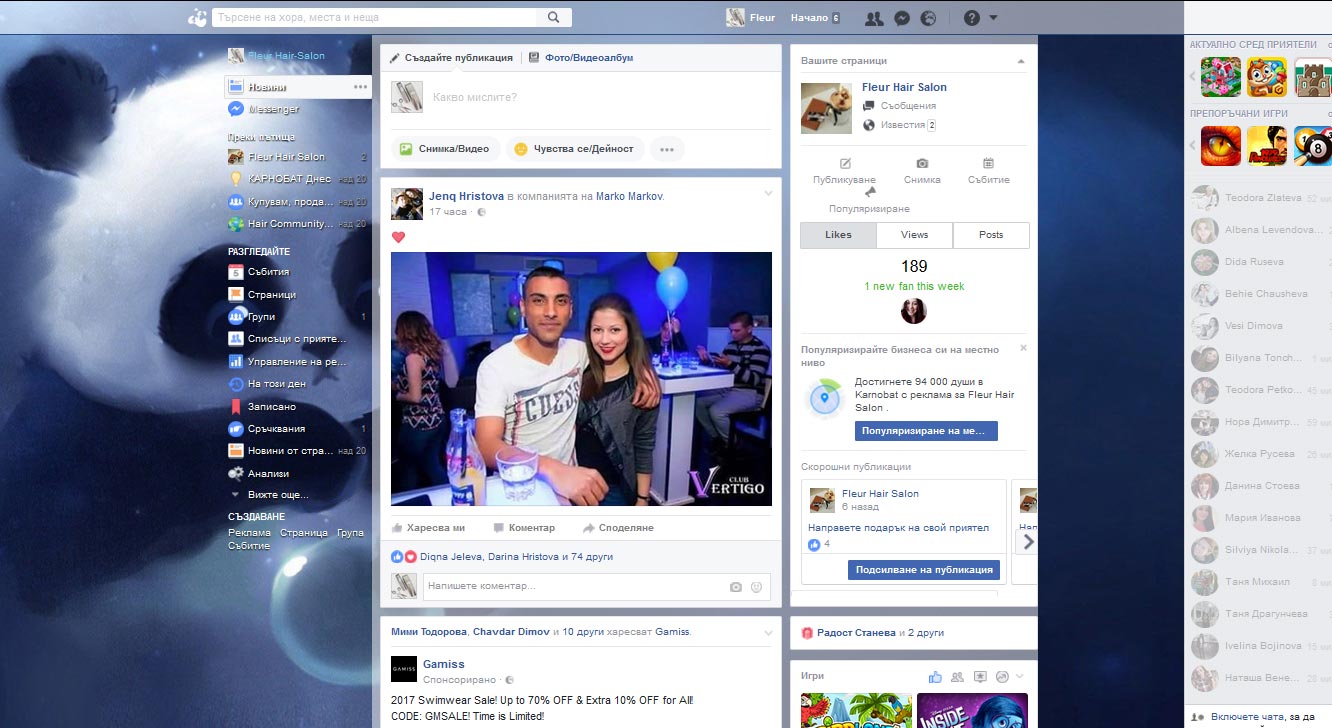
Task: Open the Messenger icon in top bar
Action: [x=901, y=18]
